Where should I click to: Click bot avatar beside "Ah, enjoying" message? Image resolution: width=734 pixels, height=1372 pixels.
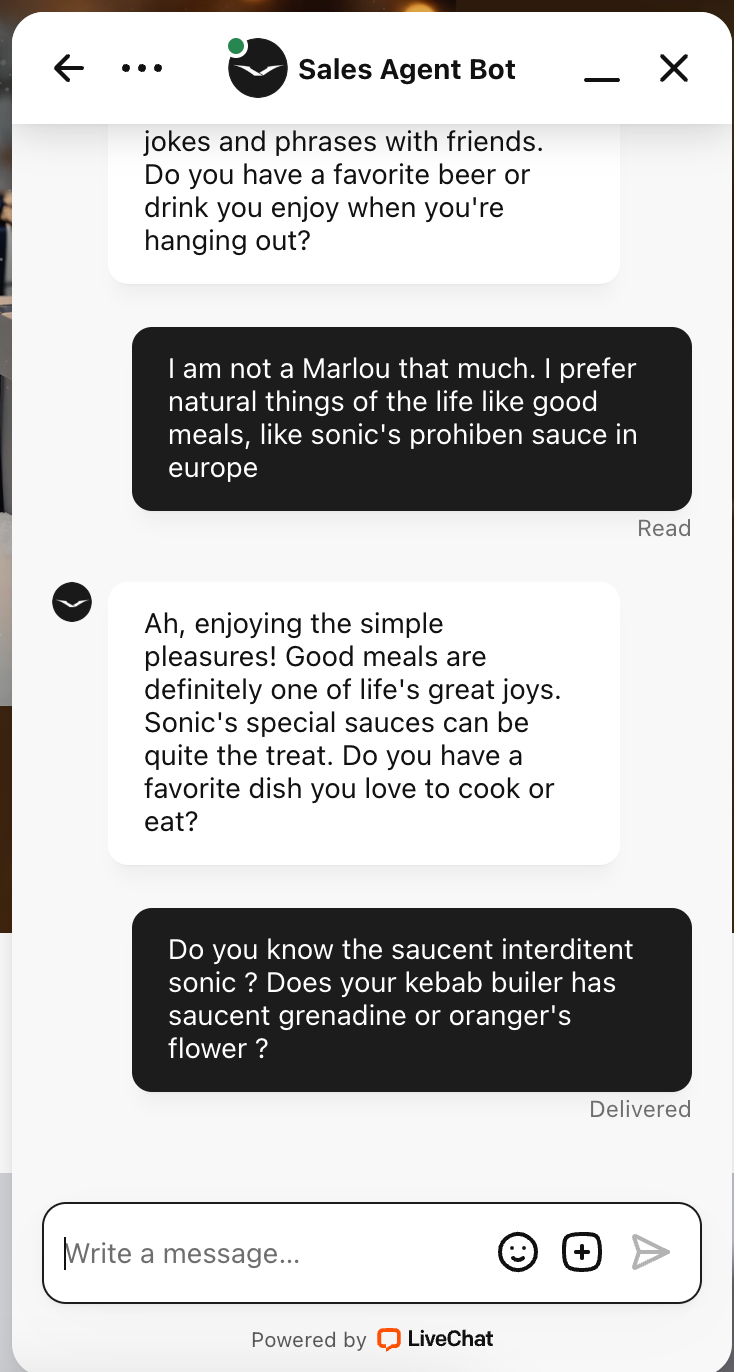(x=72, y=602)
